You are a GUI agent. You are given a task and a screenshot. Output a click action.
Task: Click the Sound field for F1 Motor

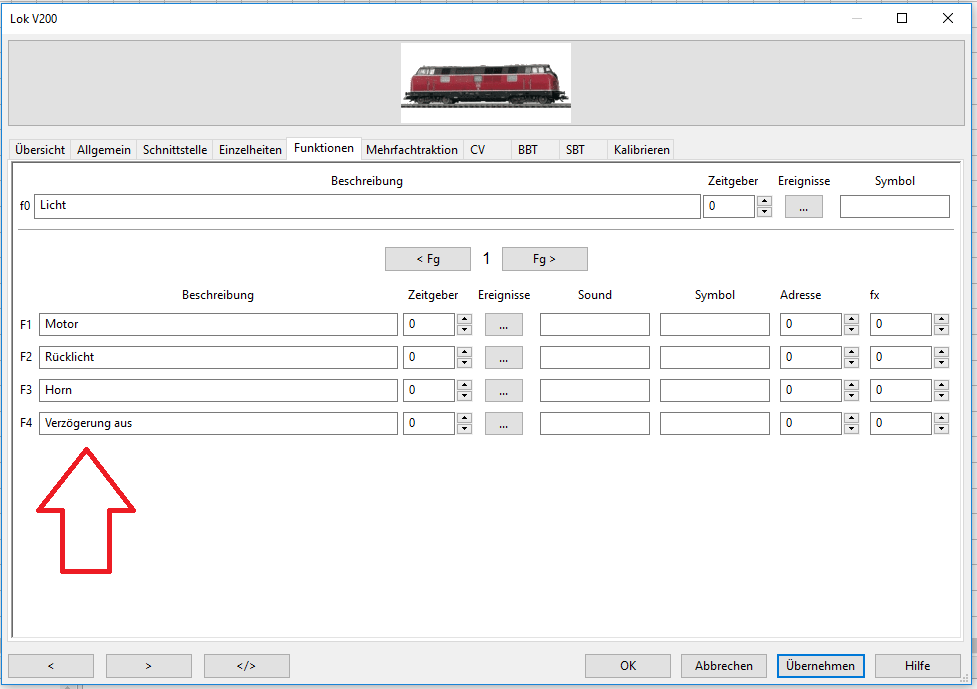(x=594, y=325)
